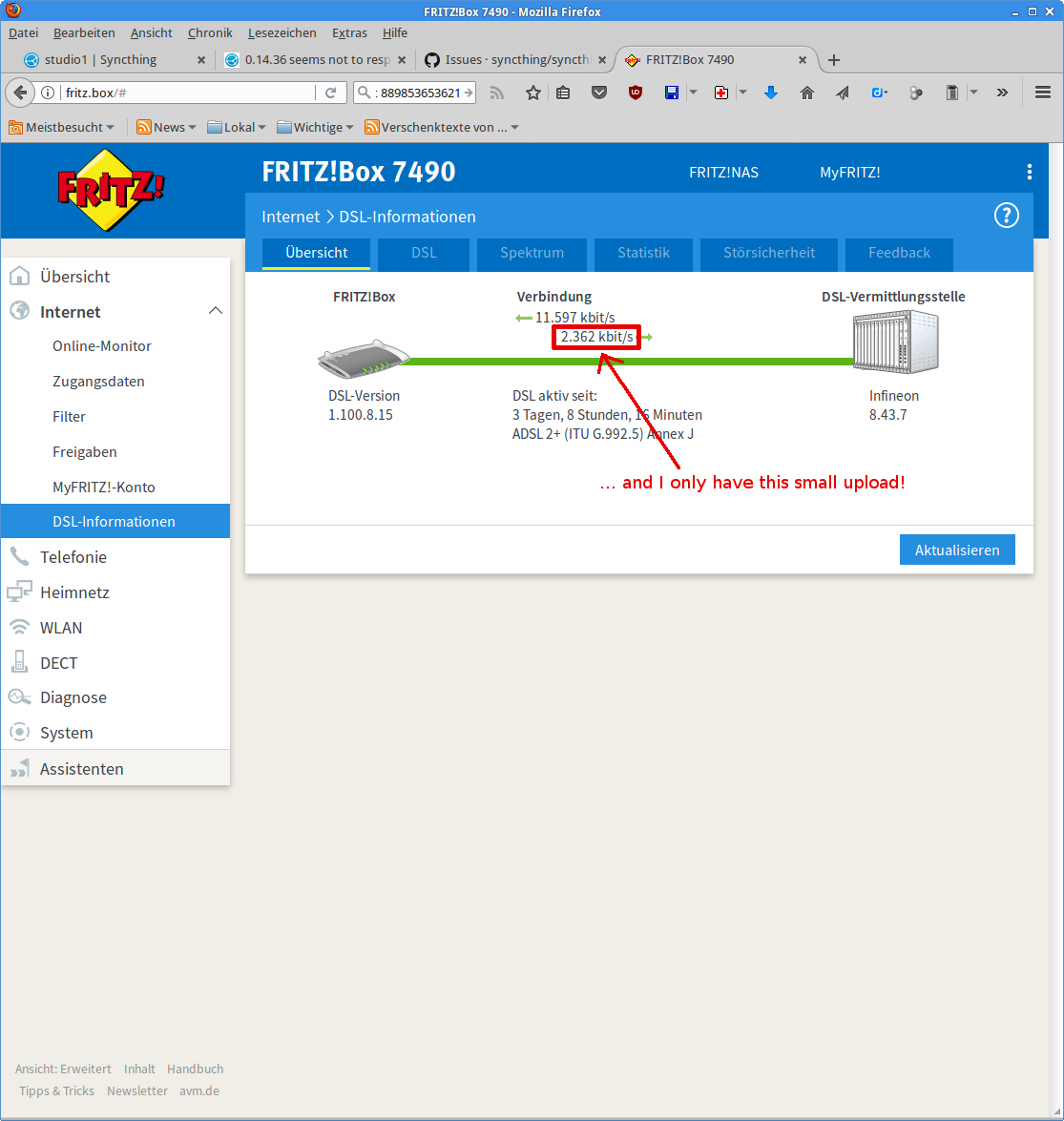1064x1121 pixels.
Task: Show more toolbar items via chevron
Action: pos(1003,93)
